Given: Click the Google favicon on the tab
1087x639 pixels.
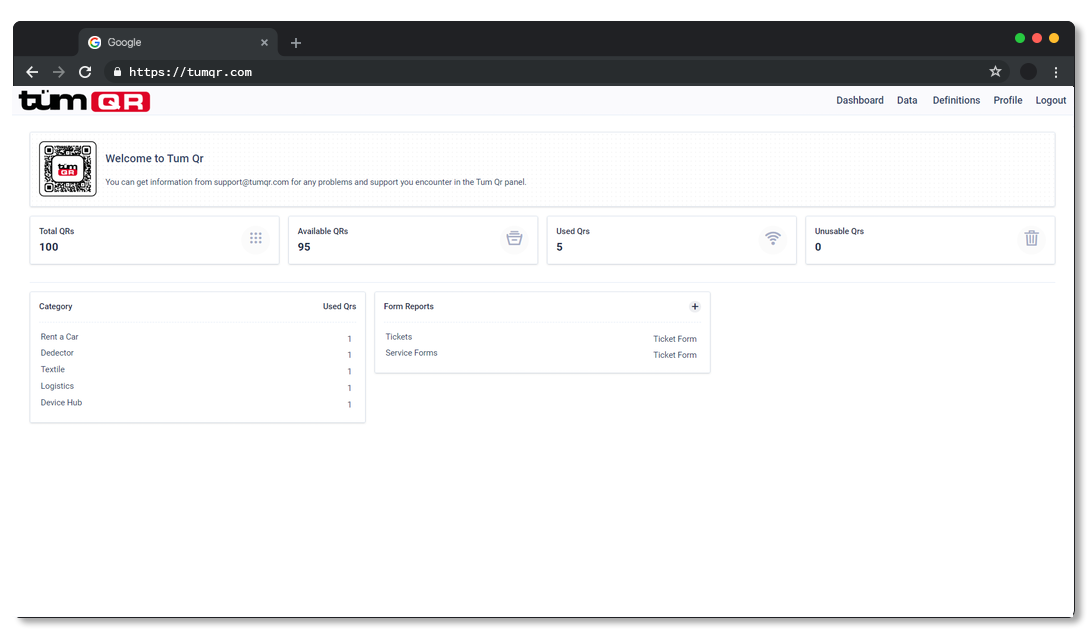Looking at the screenshot, I should [x=94, y=42].
